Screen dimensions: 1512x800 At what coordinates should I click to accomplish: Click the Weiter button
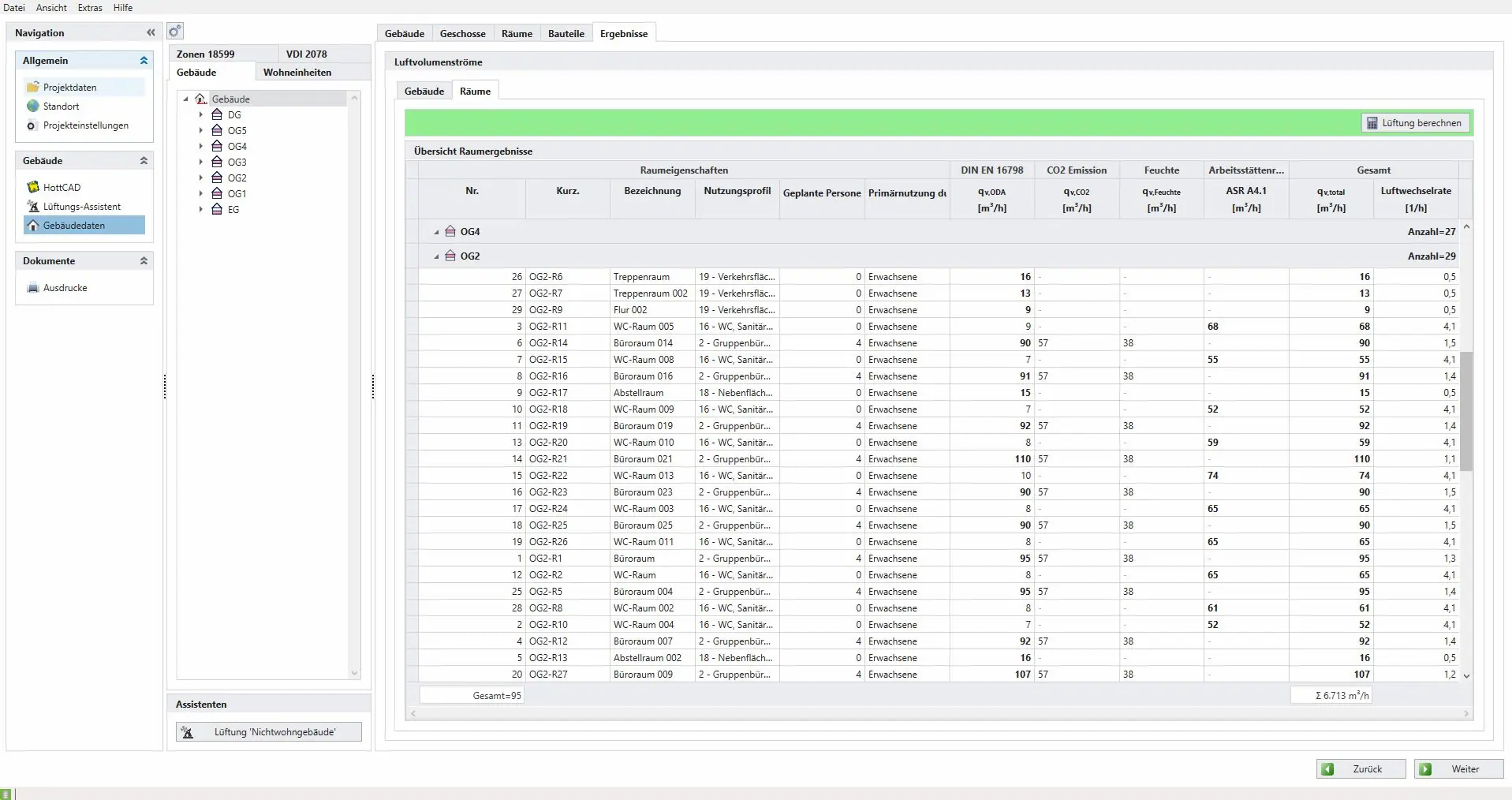[x=1458, y=769]
